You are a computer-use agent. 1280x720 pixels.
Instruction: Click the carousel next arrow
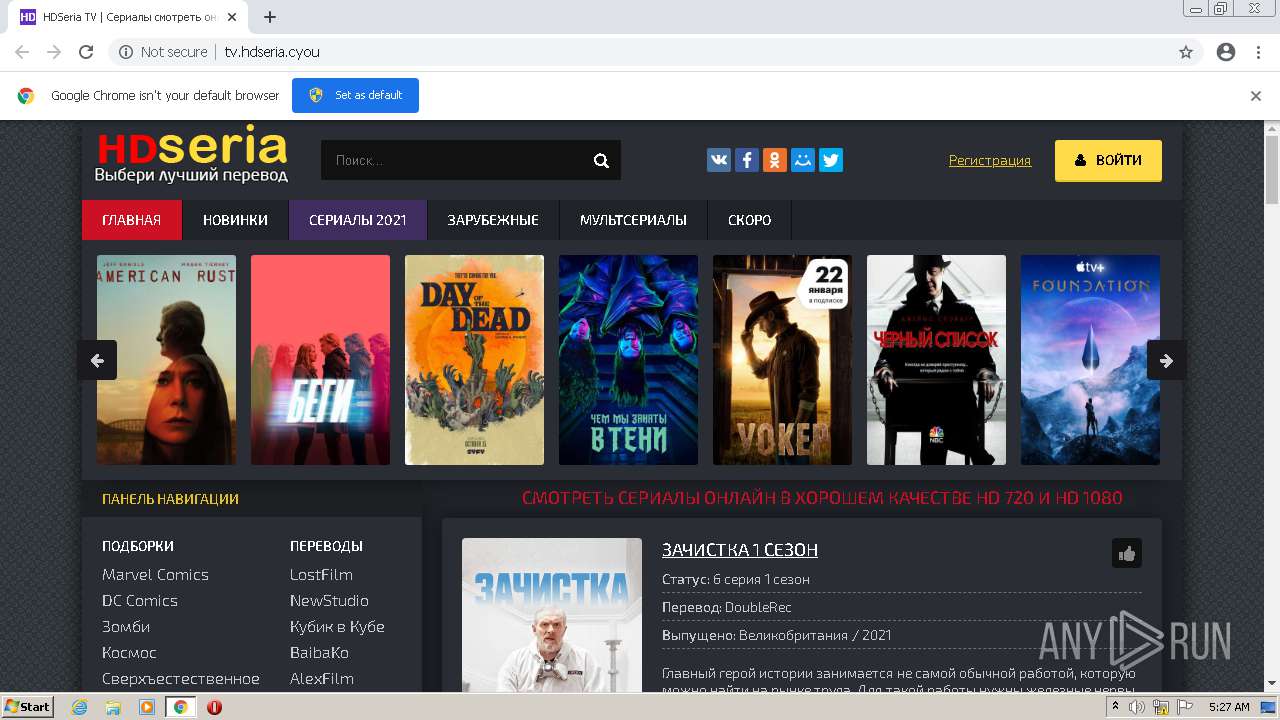[x=1166, y=360]
